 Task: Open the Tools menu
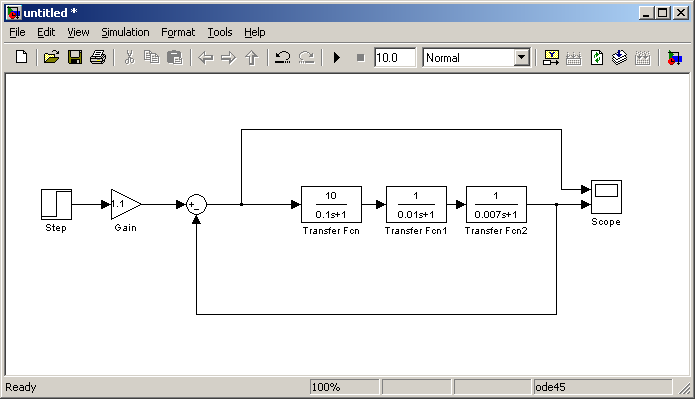(x=220, y=32)
